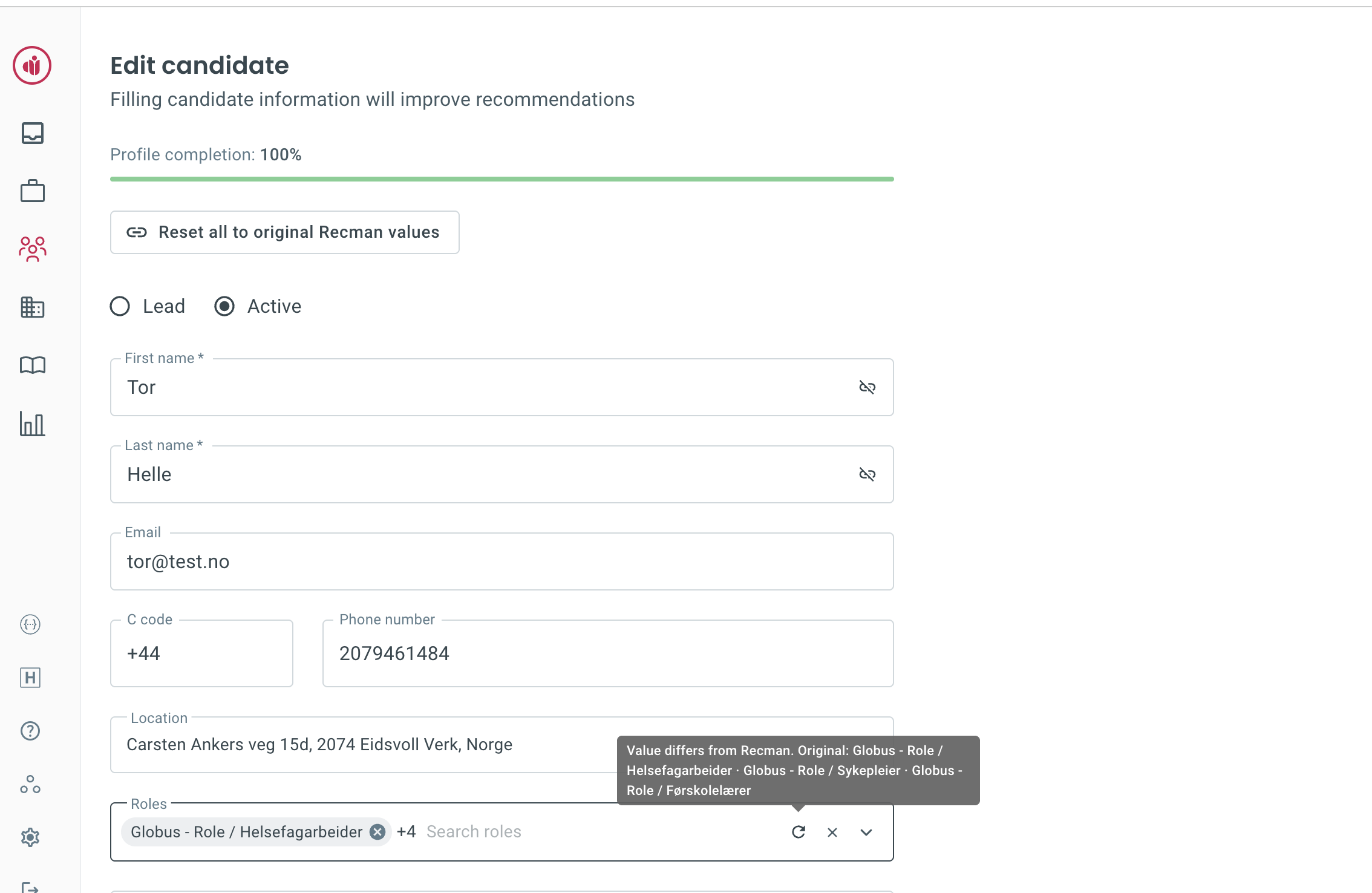Open the candidates section in the sidebar
Screen dimensions: 1372x893
tap(32, 249)
